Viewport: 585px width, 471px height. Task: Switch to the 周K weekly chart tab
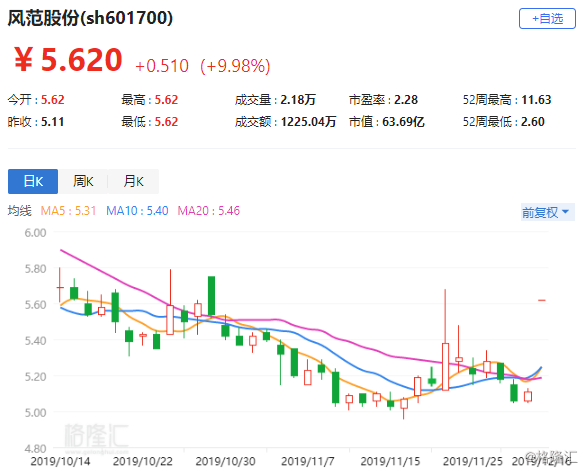click(x=83, y=181)
